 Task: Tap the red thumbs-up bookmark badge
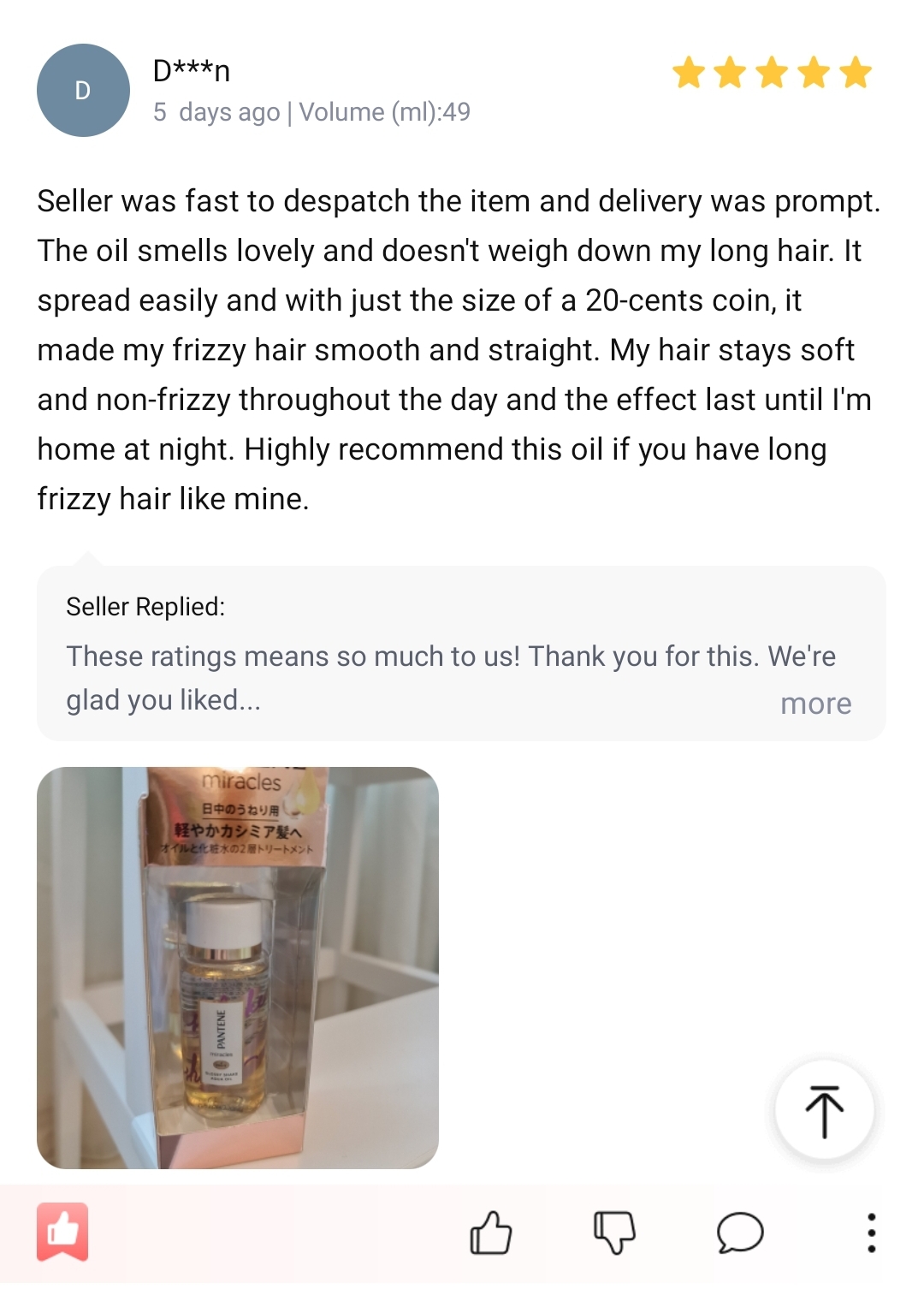(62, 1233)
